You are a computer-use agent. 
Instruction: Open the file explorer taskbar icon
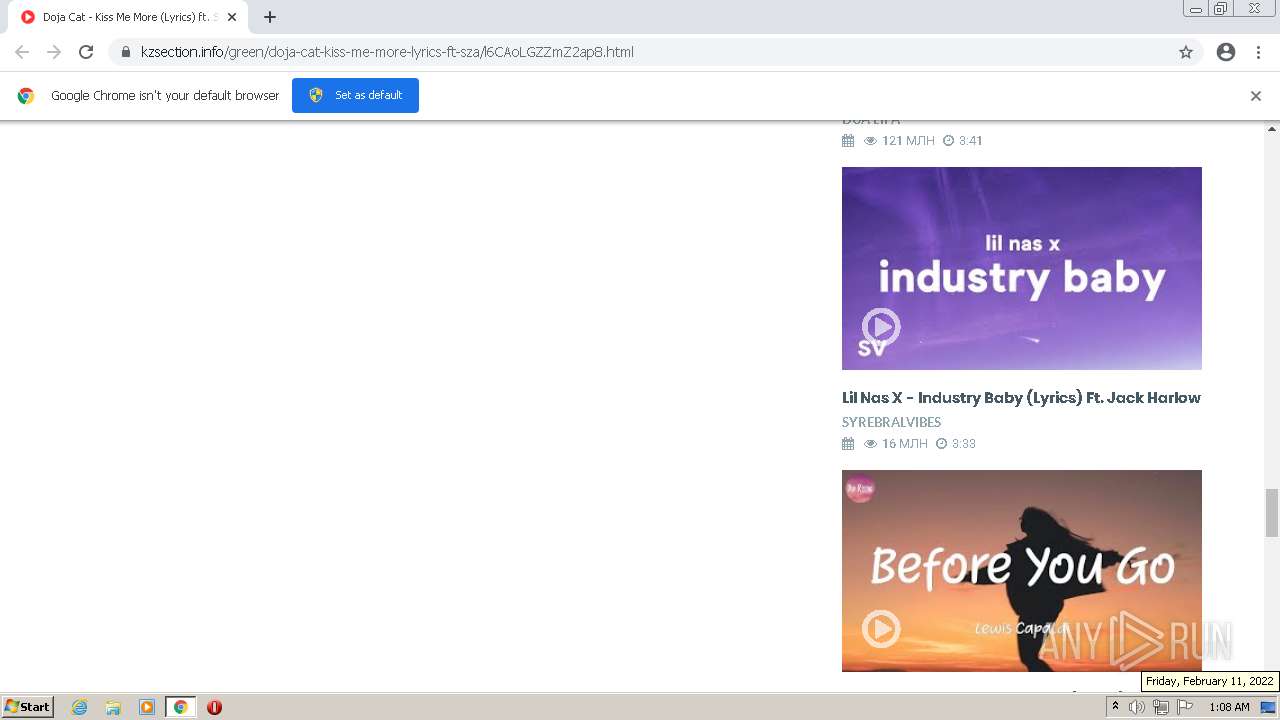[113, 707]
